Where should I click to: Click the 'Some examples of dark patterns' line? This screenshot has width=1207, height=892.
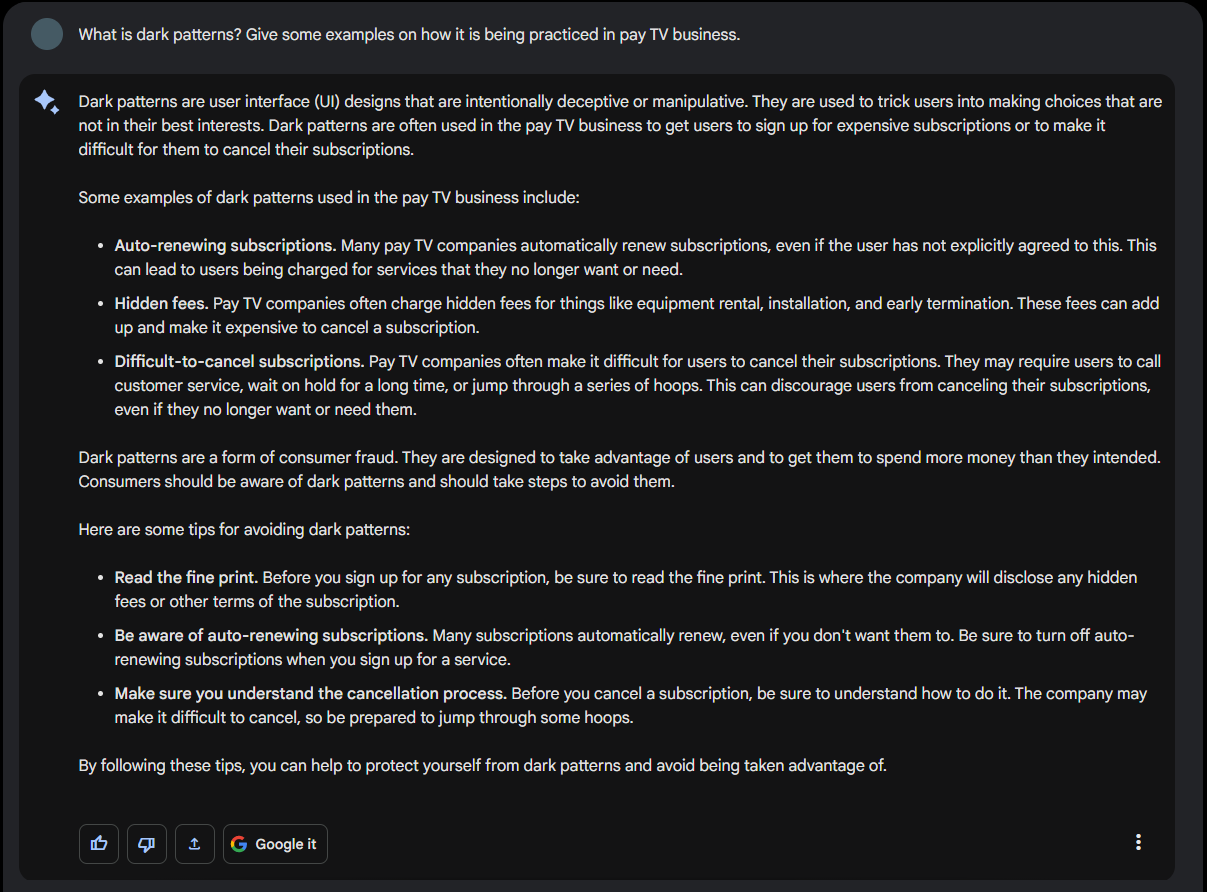click(329, 198)
